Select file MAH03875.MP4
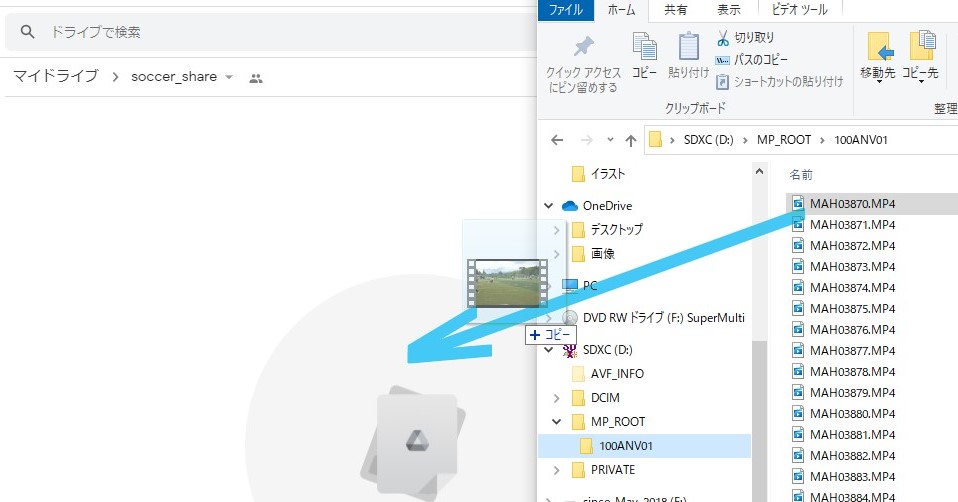The width and height of the screenshot is (958, 502). [x=851, y=309]
